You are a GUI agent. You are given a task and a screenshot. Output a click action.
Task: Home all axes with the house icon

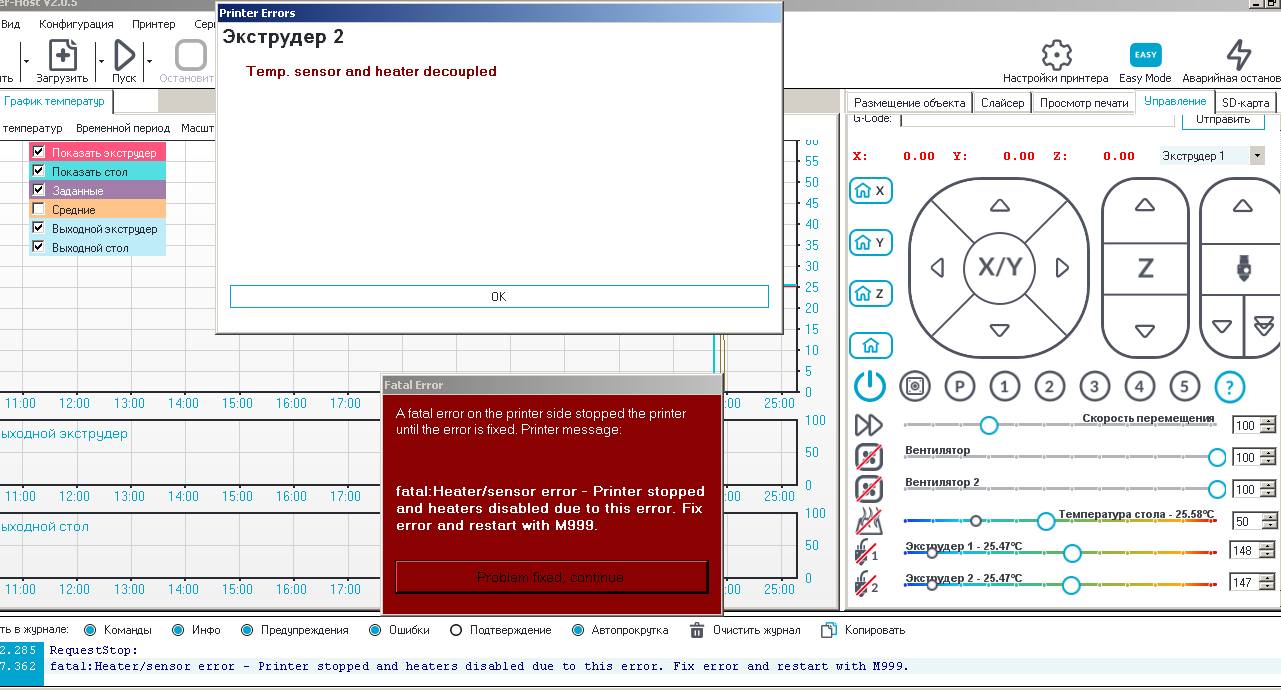pyautogui.click(x=870, y=345)
